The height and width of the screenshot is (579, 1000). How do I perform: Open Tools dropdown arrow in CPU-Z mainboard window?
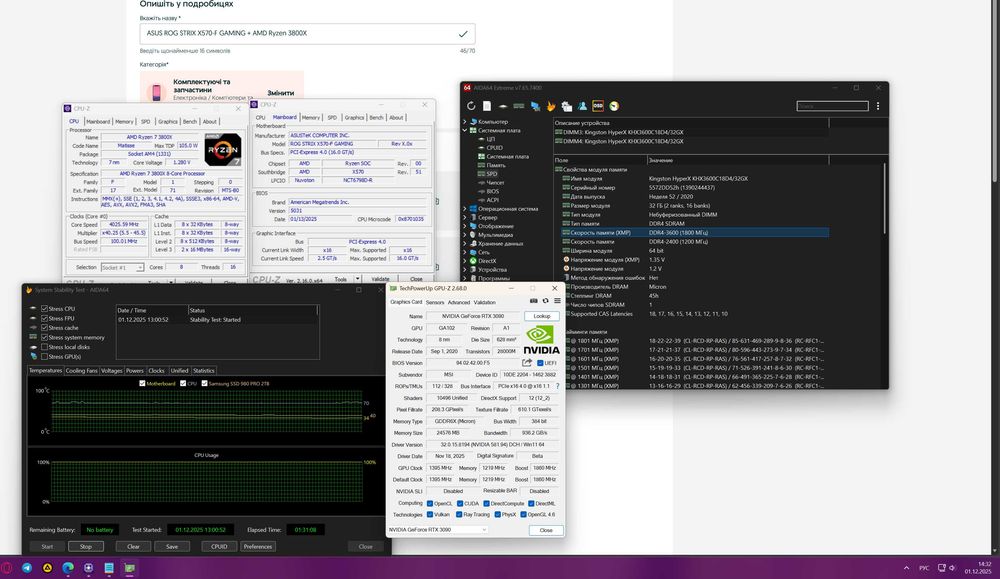click(358, 279)
